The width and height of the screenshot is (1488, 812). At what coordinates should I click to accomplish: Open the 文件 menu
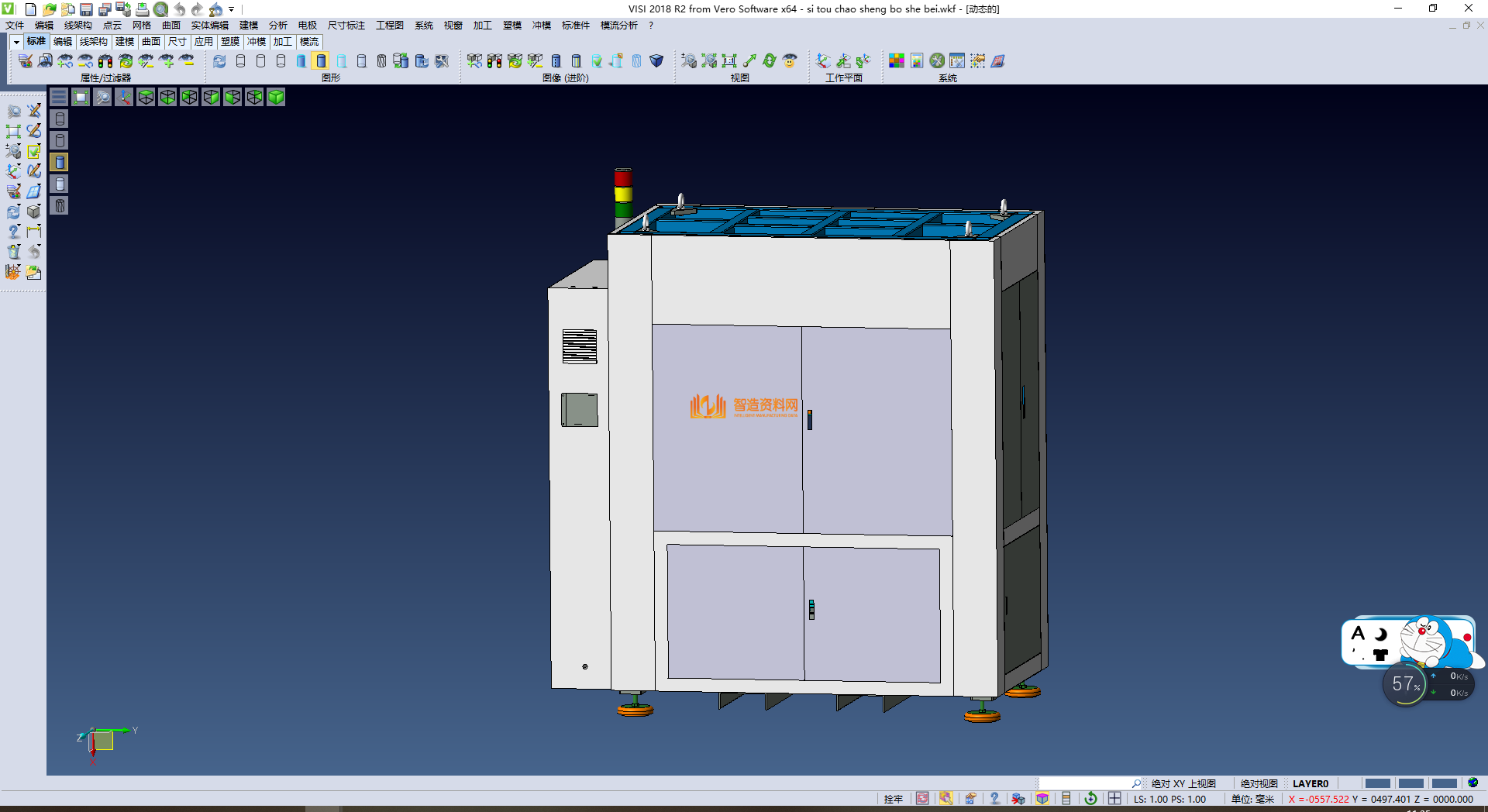[x=15, y=26]
